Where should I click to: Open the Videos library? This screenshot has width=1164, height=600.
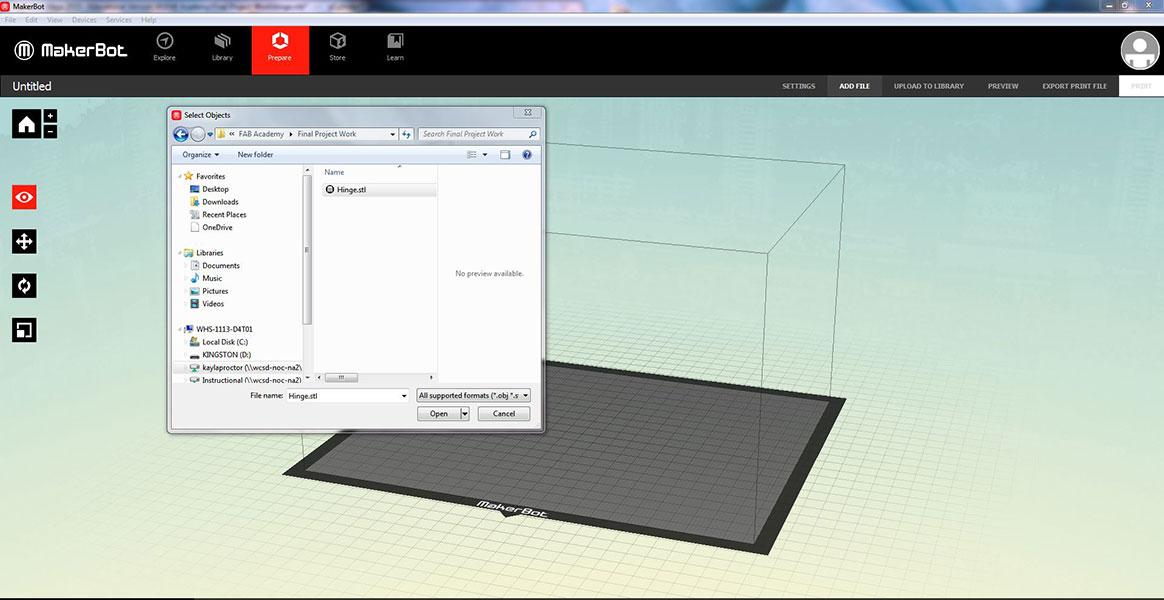tap(212, 304)
